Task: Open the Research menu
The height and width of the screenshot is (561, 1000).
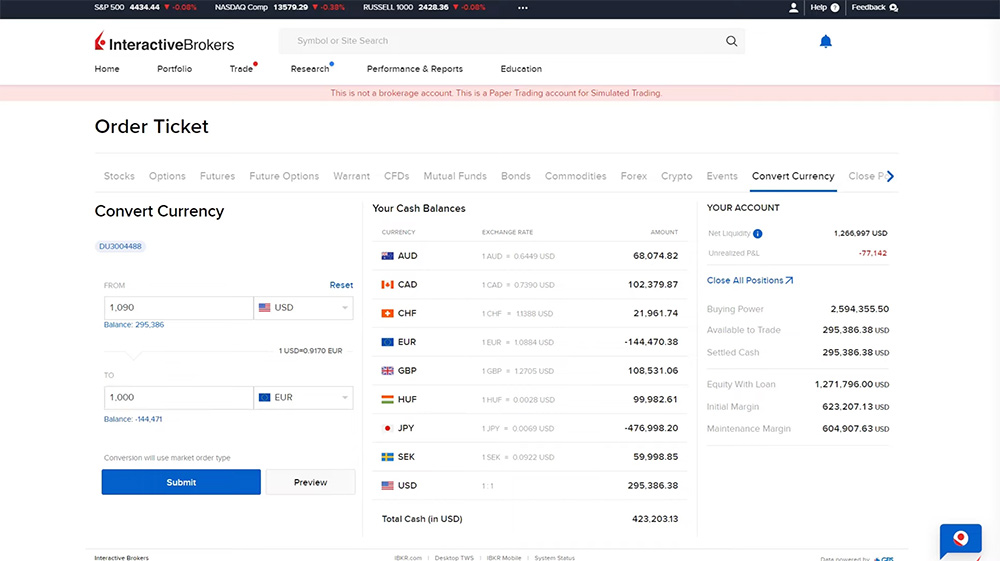Action: coord(310,69)
